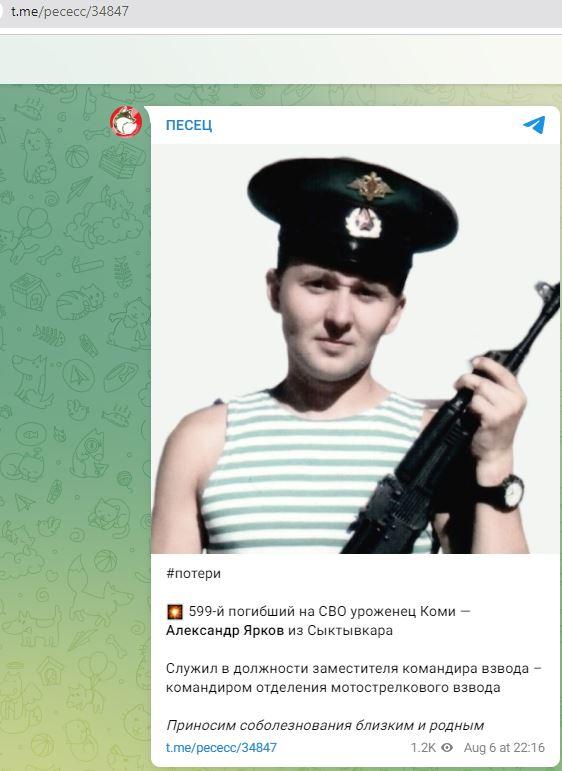Open the t.me/ресесс/34847 link at post bottom
This screenshot has height=771, width=562.
(x=221, y=748)
